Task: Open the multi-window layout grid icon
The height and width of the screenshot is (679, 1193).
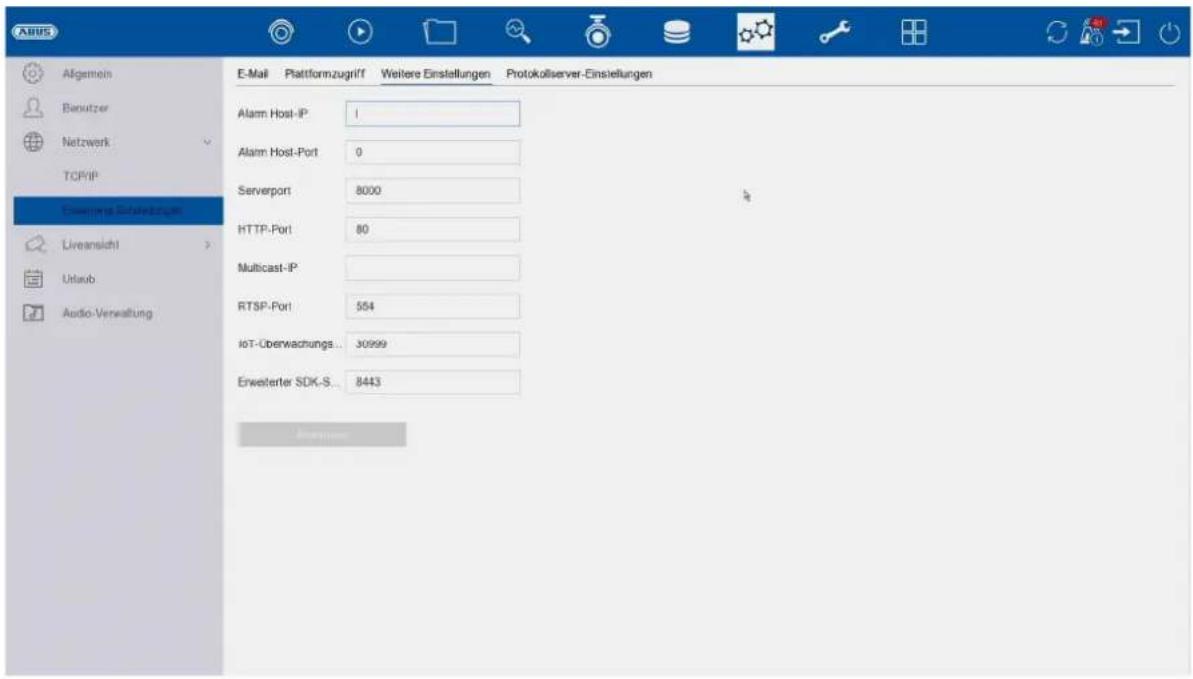Action: 914,32
